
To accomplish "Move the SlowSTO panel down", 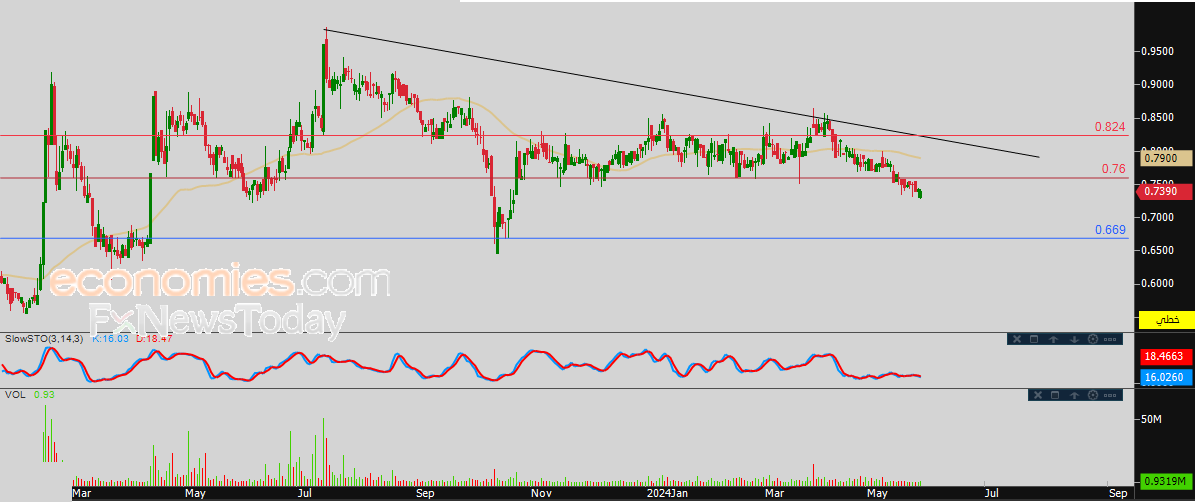I will click(x=1074, y=339).
